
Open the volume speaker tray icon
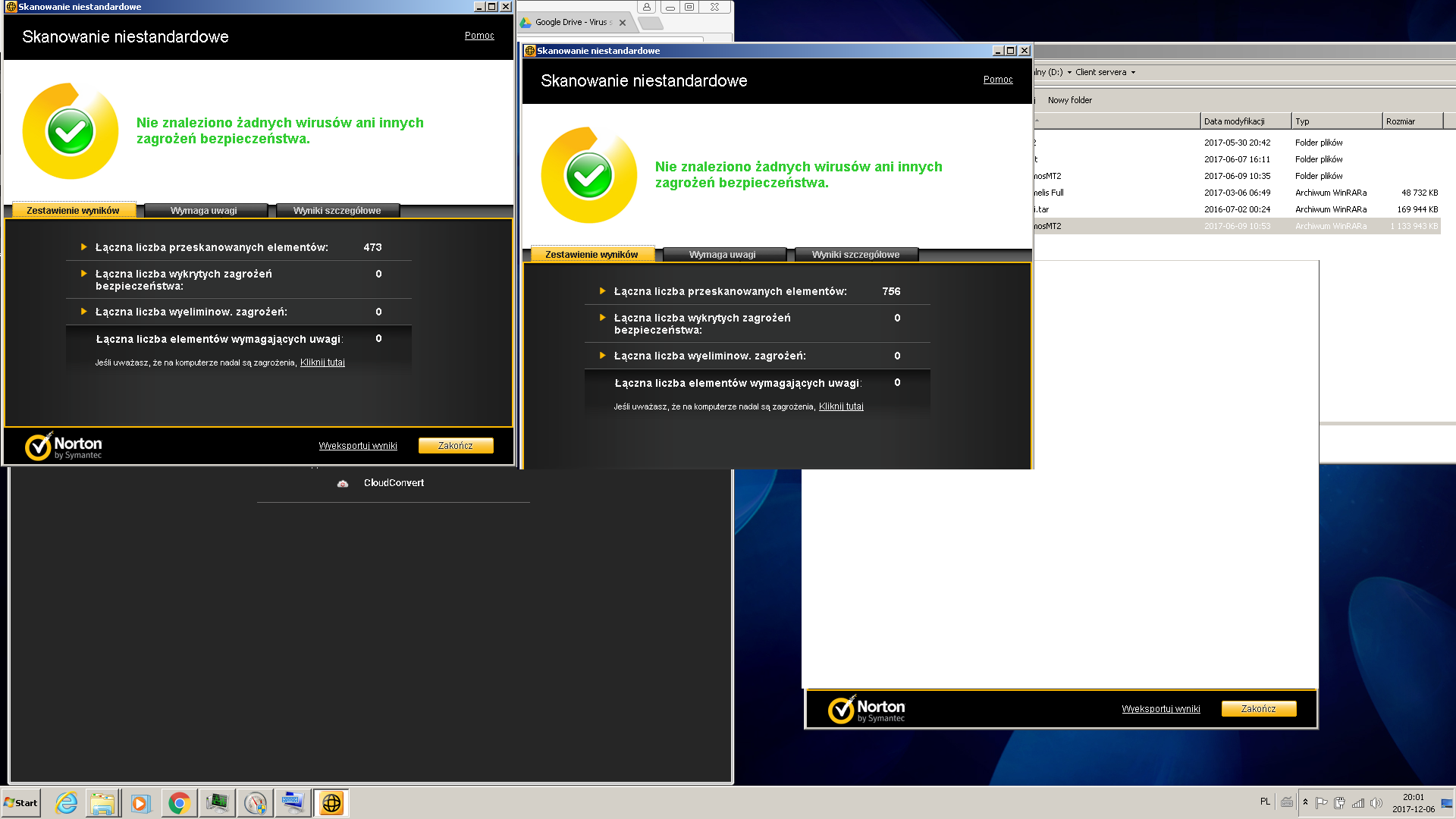(1376, 802)
